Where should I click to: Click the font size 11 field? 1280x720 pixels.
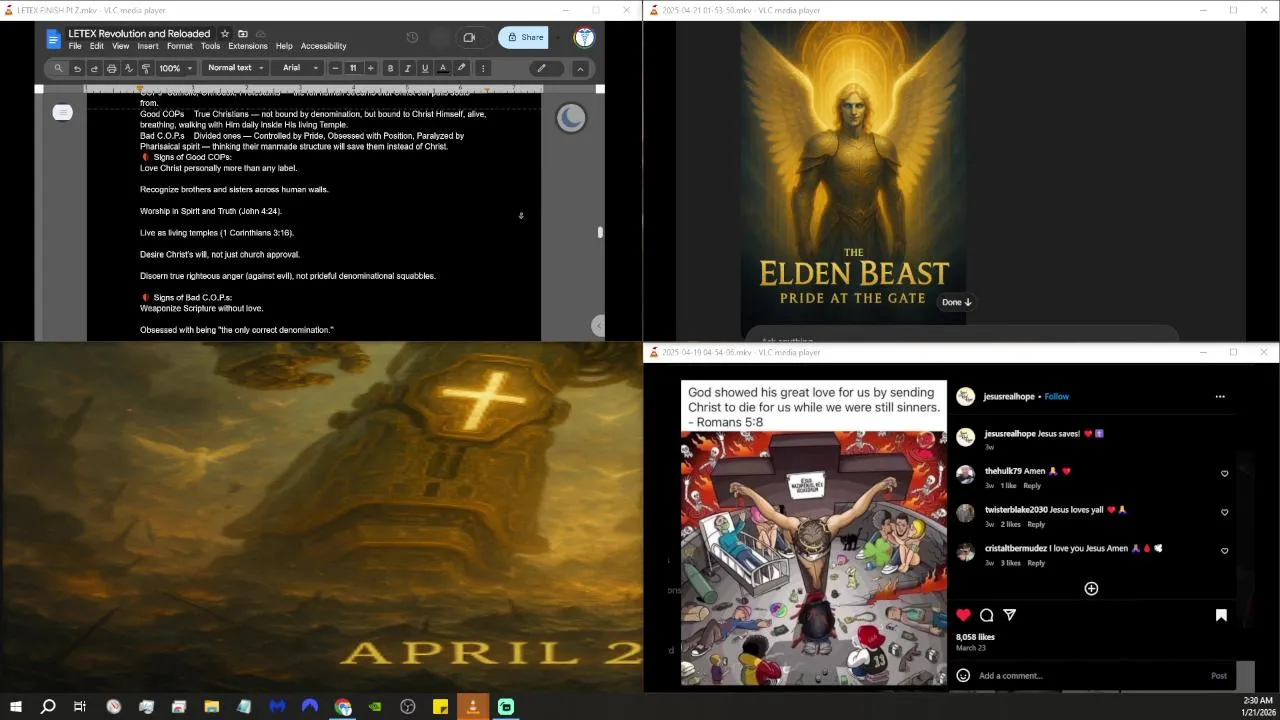pos(353,68)
